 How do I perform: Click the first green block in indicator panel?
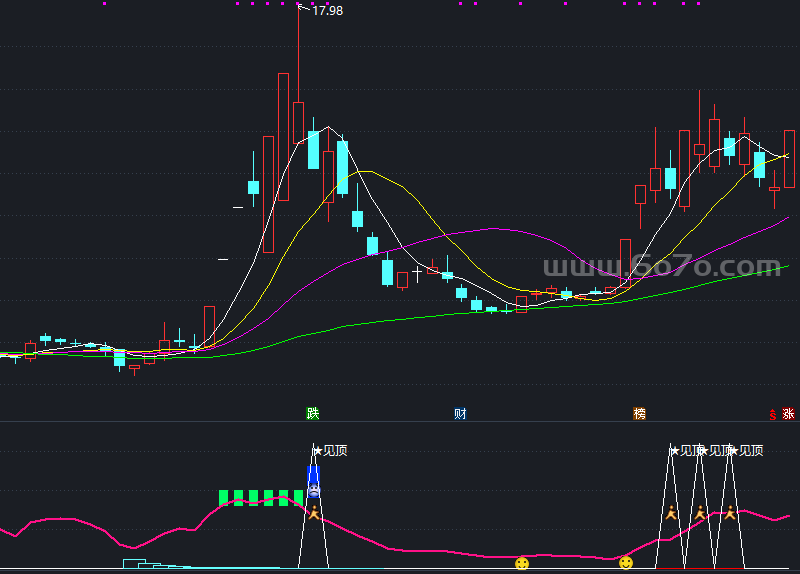(225, 497)
